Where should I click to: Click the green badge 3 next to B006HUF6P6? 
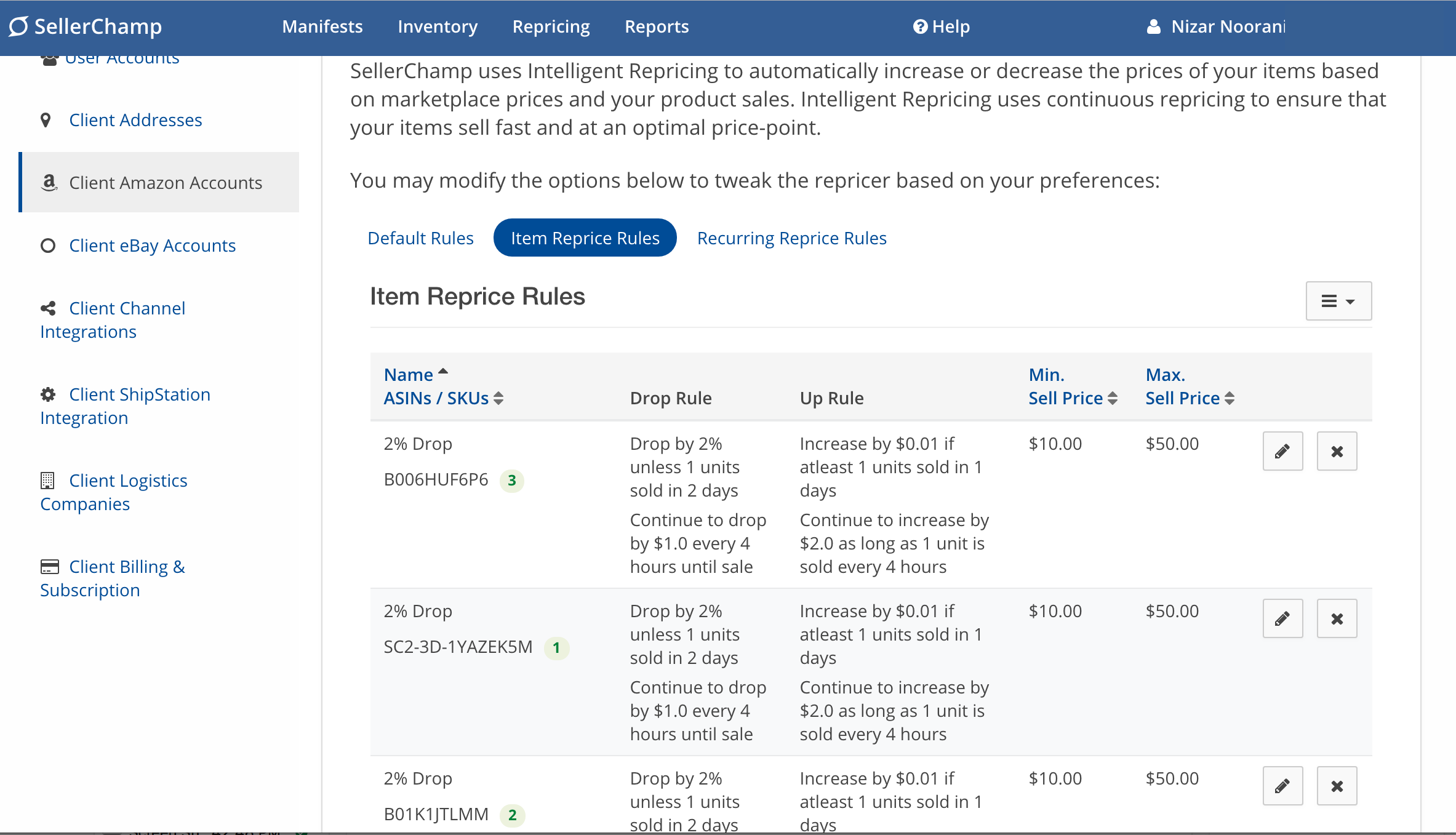pyautogui.click(x=511, y=481)
